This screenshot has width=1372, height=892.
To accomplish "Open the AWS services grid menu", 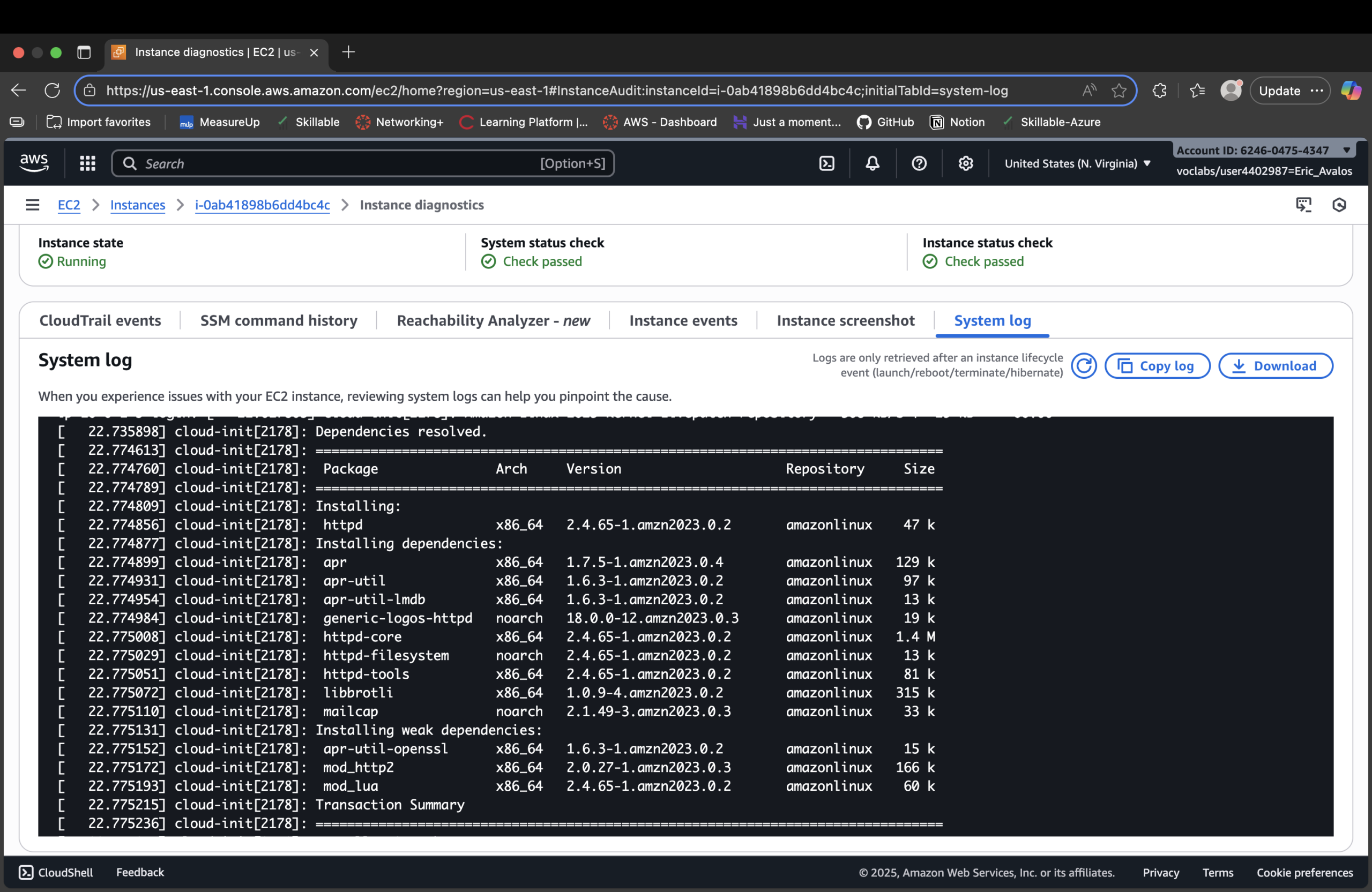I will point(87,163).
